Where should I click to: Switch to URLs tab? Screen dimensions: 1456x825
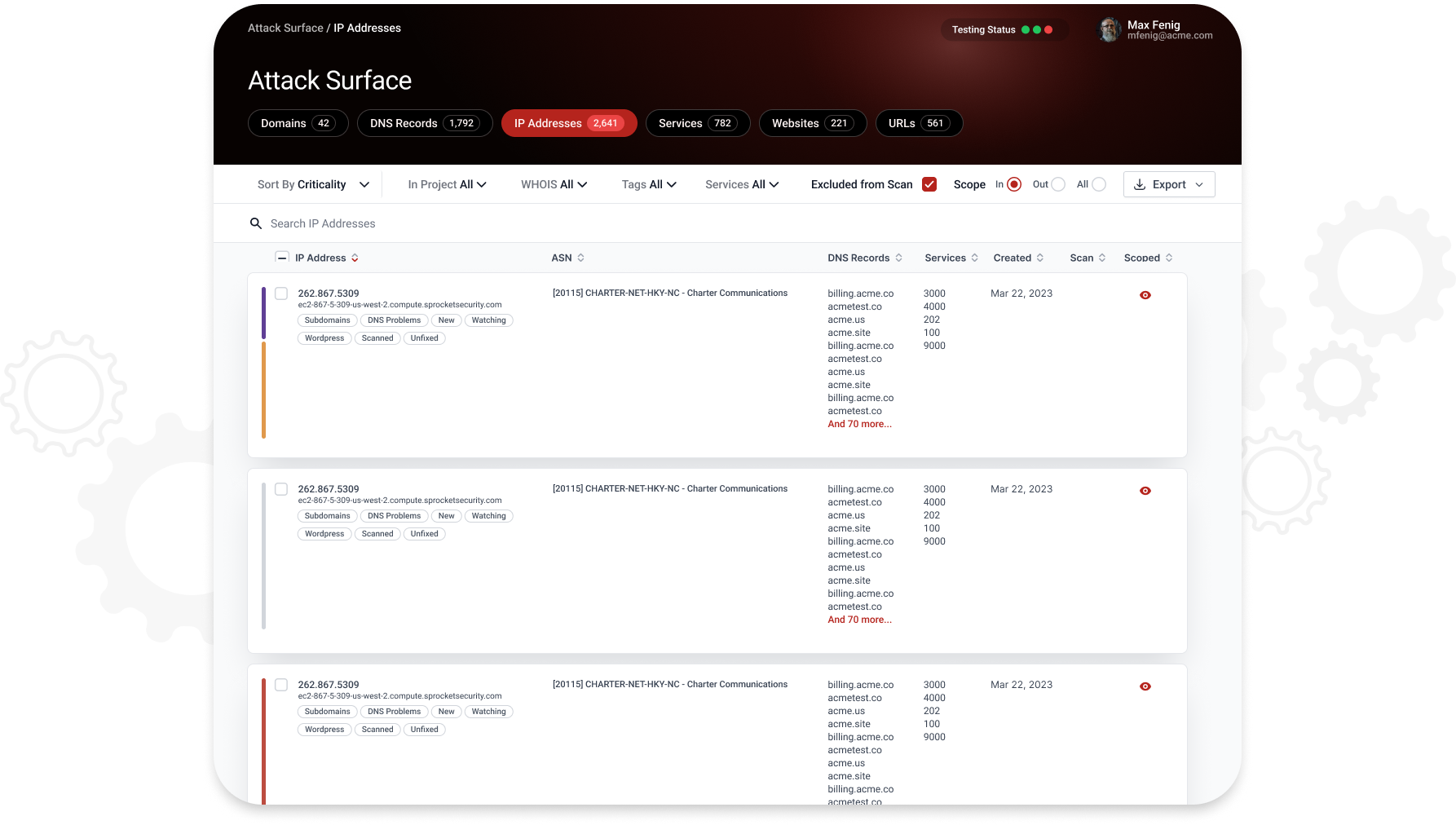(920, 123)
